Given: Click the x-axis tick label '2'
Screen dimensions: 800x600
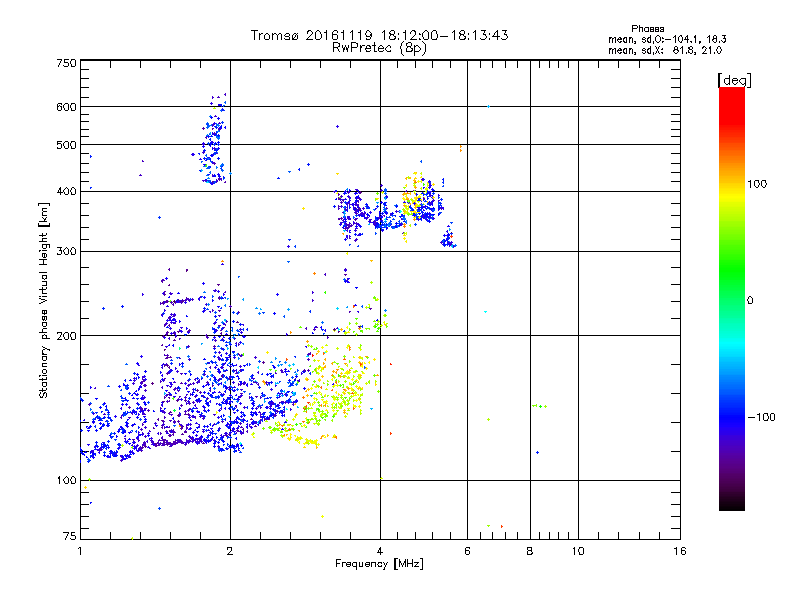Looking at the screenshot, I should 230,551.
